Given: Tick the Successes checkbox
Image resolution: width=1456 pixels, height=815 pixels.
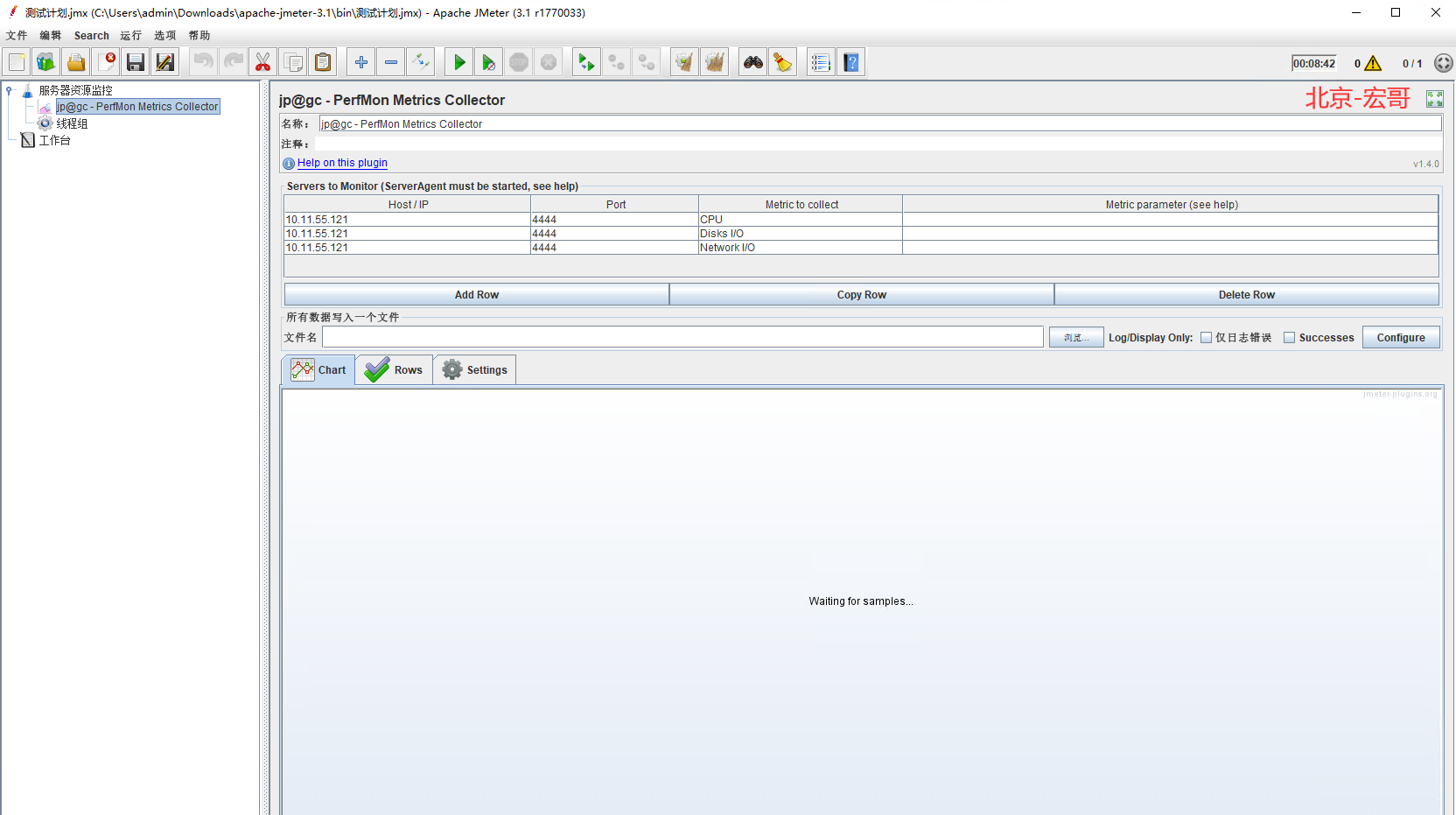Looking at the screenshot, I should coord(1289,338).
